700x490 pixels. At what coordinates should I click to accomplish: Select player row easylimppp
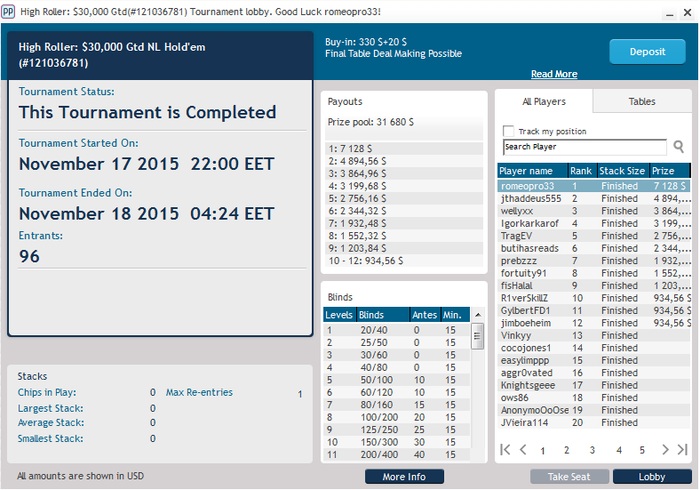594,361
